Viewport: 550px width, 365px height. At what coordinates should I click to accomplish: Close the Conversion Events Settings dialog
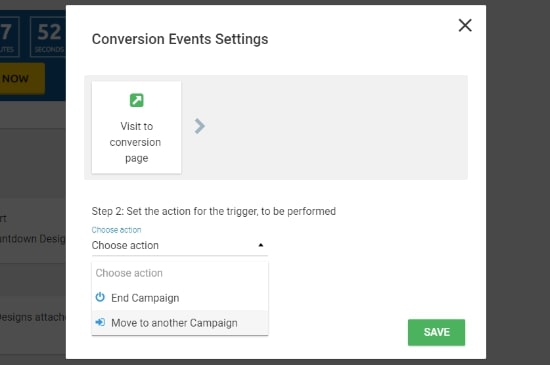[465, 25]
